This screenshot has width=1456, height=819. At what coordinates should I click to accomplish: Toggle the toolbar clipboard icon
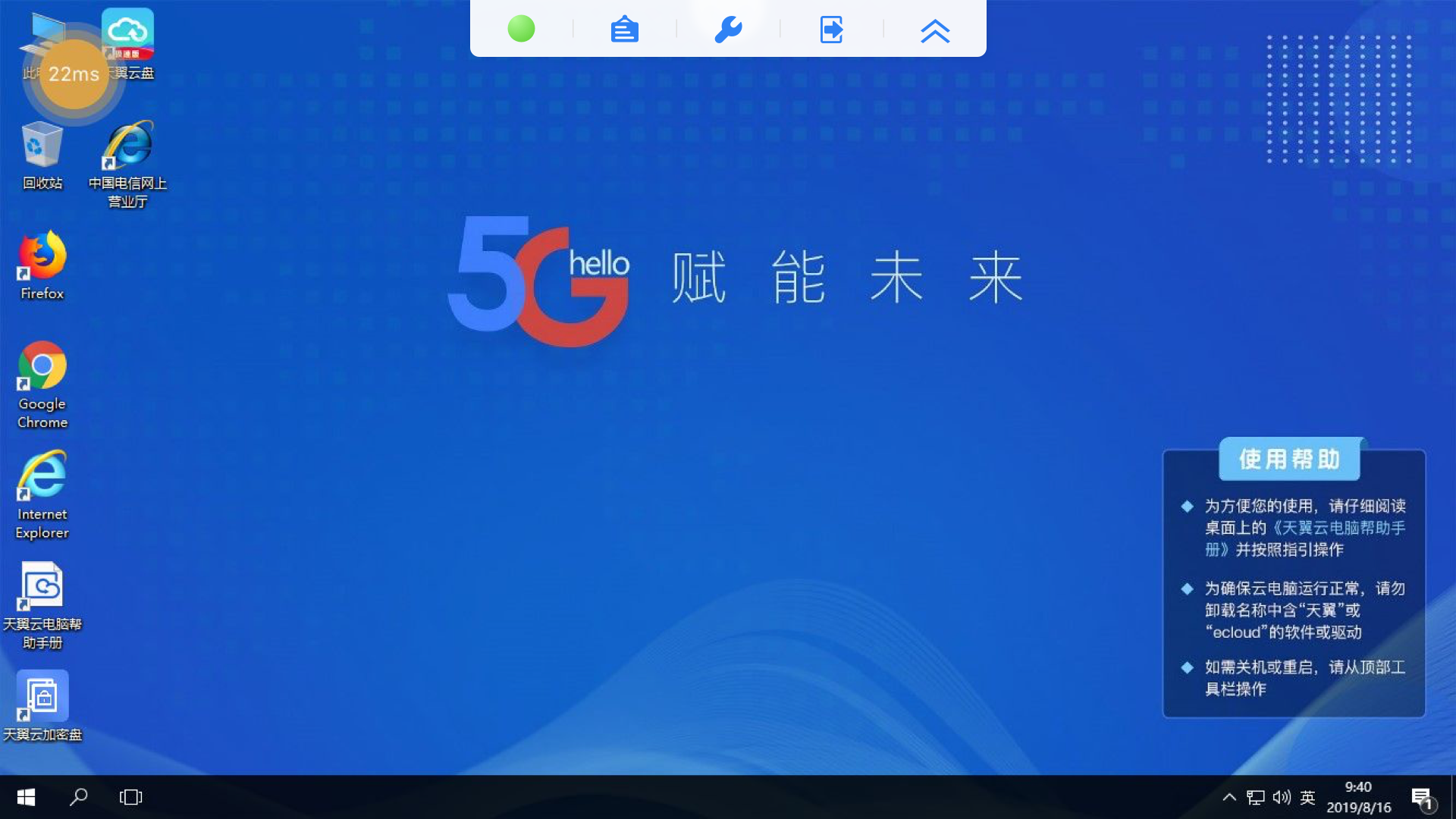[625, 28]
